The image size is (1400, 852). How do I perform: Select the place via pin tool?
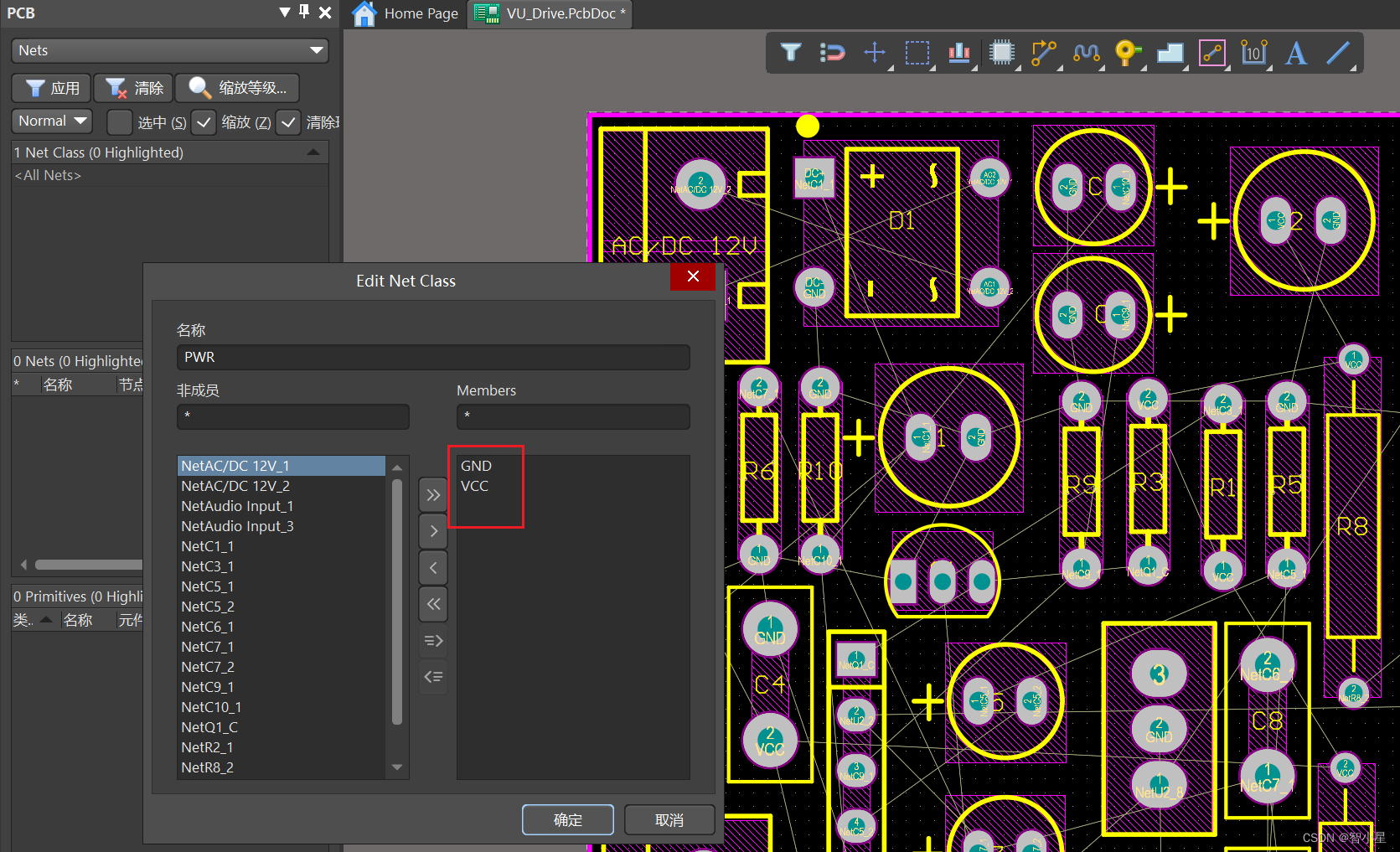[1129, 53]
